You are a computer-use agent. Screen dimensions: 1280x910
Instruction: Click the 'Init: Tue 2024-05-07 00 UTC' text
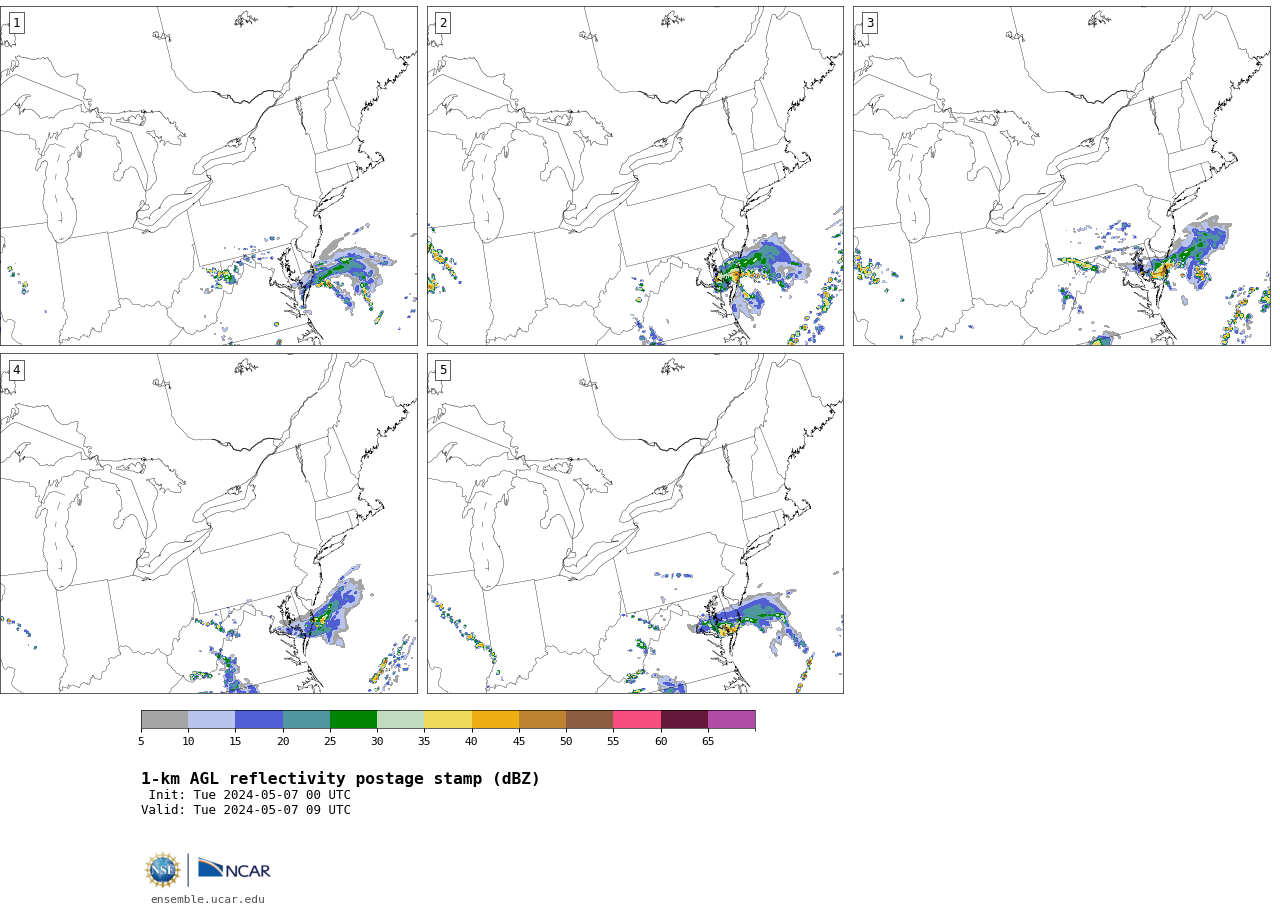250,795
